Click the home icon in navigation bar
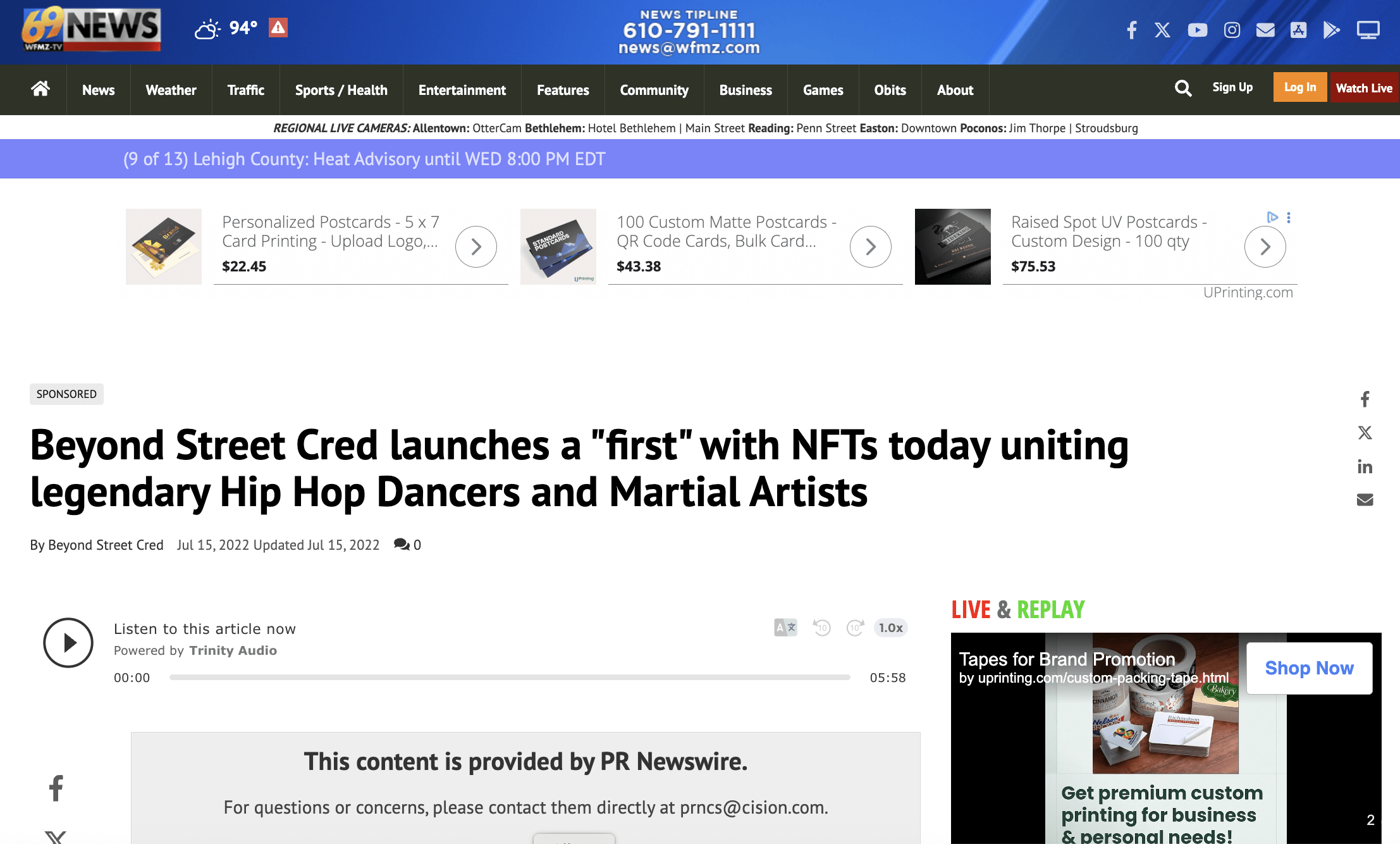 (40, 89)
